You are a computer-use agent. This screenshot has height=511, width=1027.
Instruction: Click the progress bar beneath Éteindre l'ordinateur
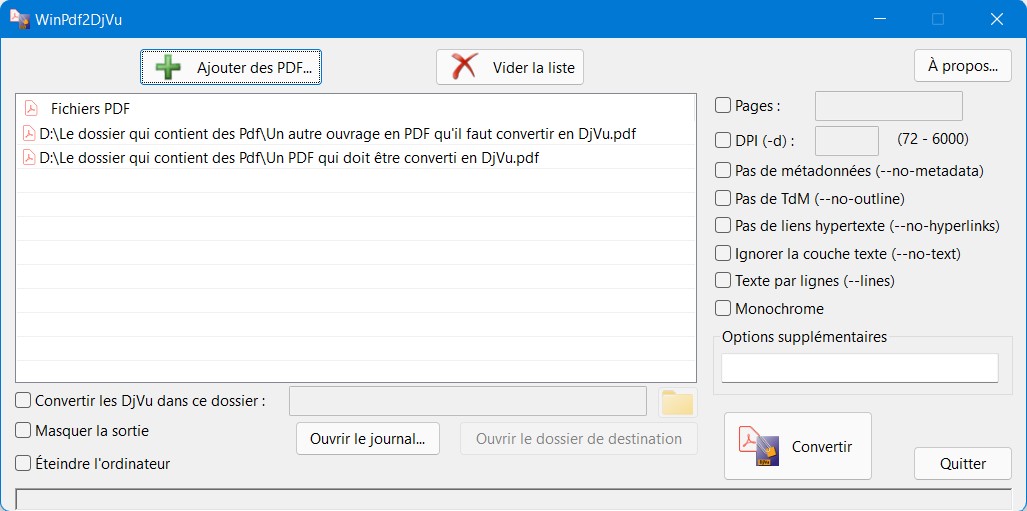(x=514, y=499)
